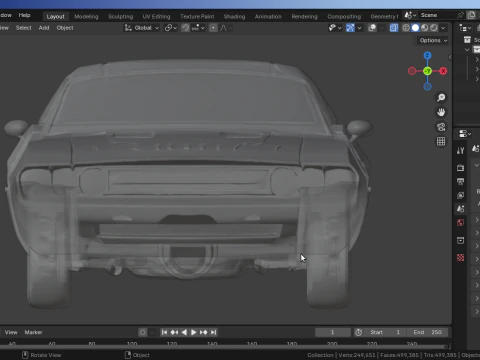Switch to solid shading
This screenshot has height=360, width=480.
click(415, 28)
